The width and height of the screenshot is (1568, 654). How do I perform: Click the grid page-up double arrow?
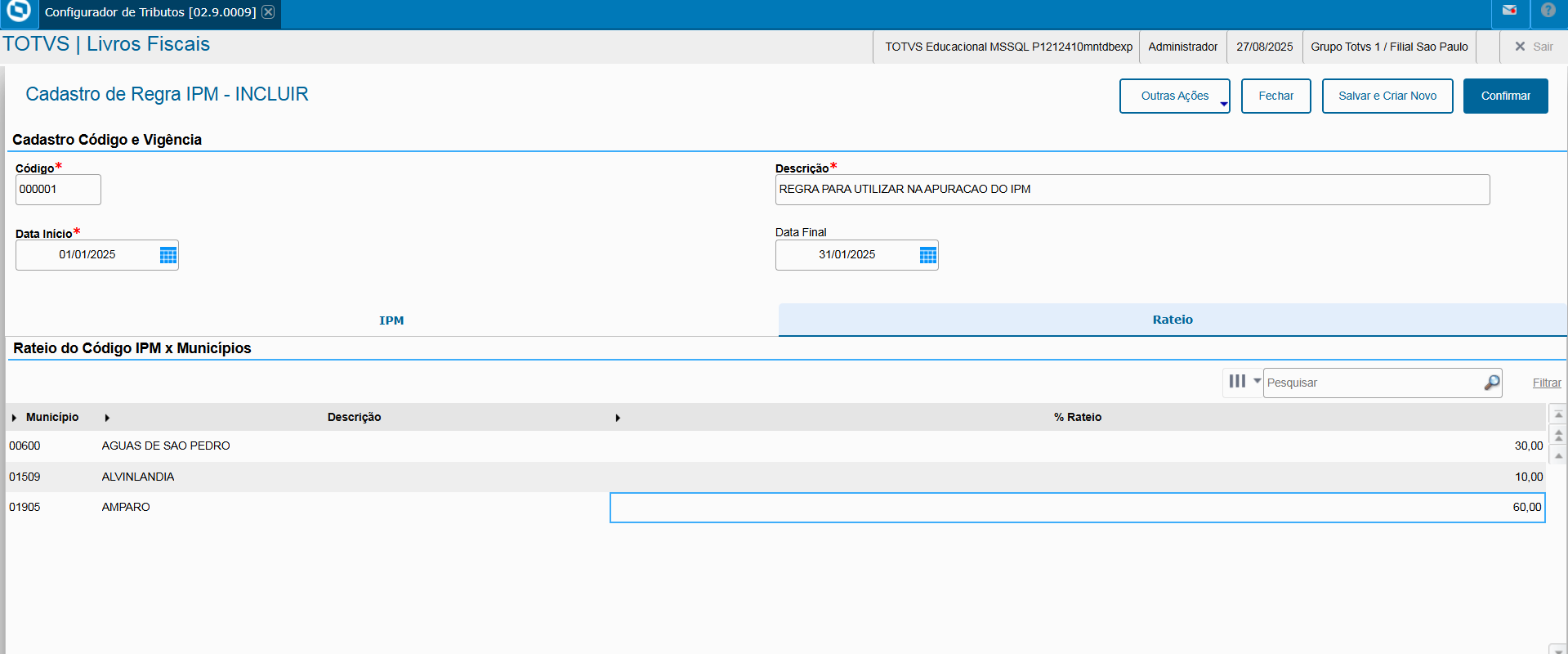pyautogui.click(x=1558, y=435)
